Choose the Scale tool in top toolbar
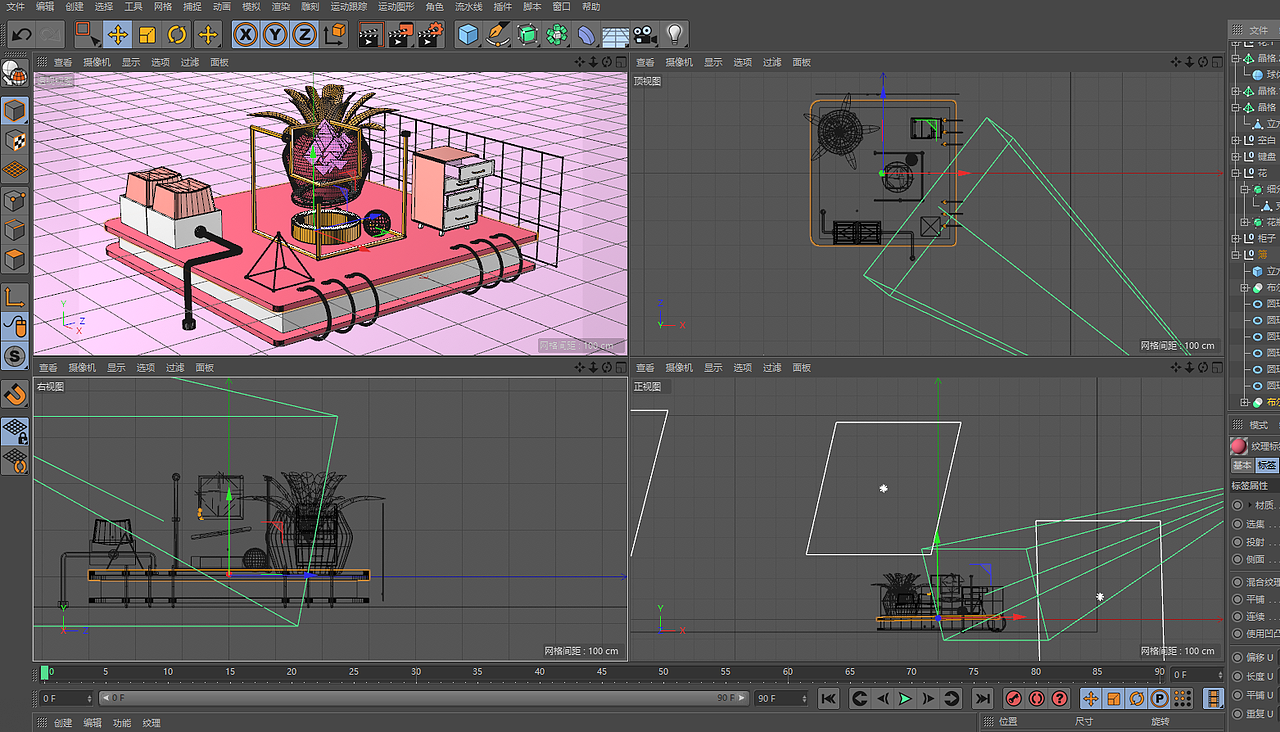1280x732 pixels. [x=147, y=35]
